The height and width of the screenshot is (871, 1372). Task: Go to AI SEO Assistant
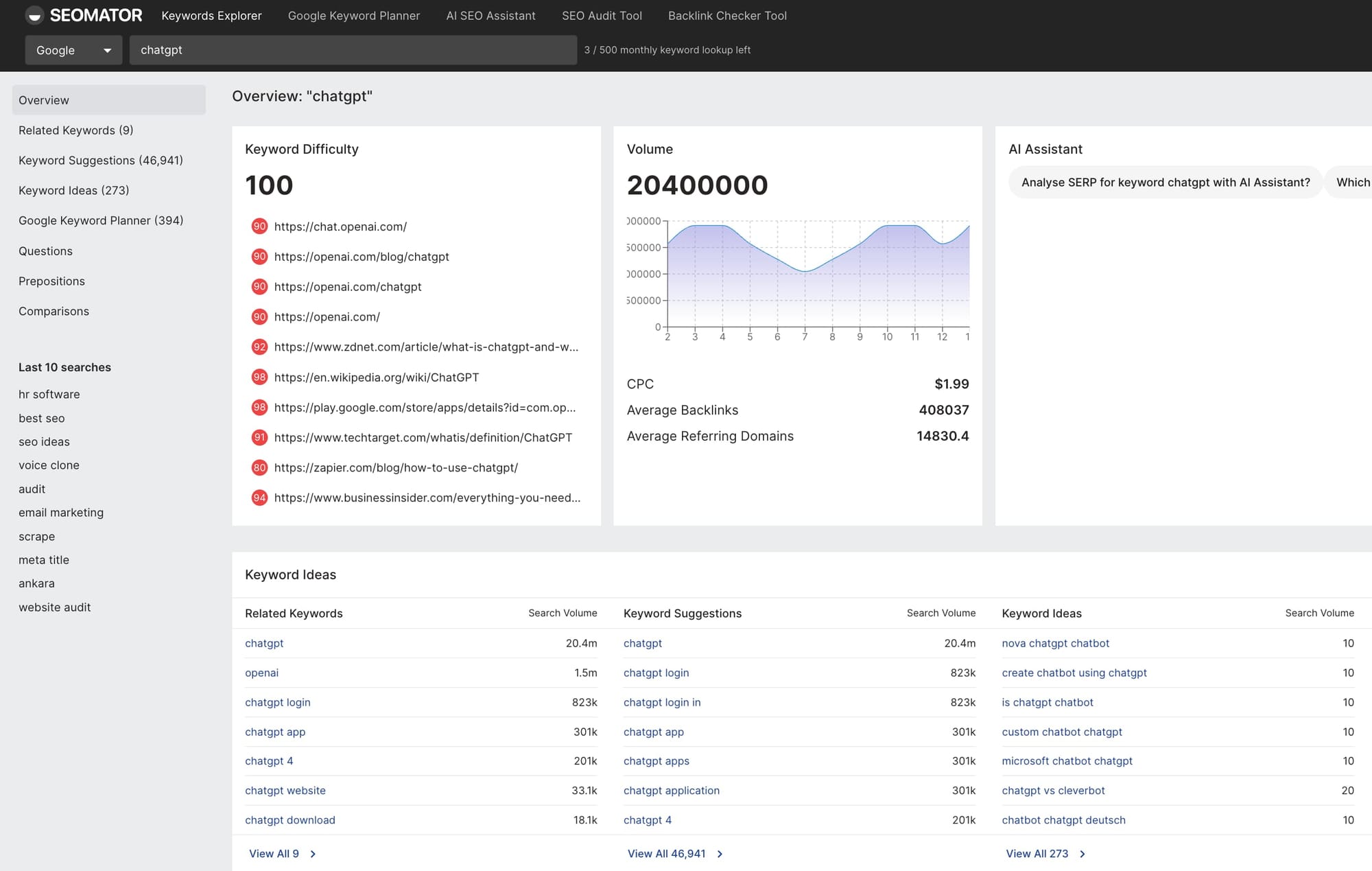point(490,16)
